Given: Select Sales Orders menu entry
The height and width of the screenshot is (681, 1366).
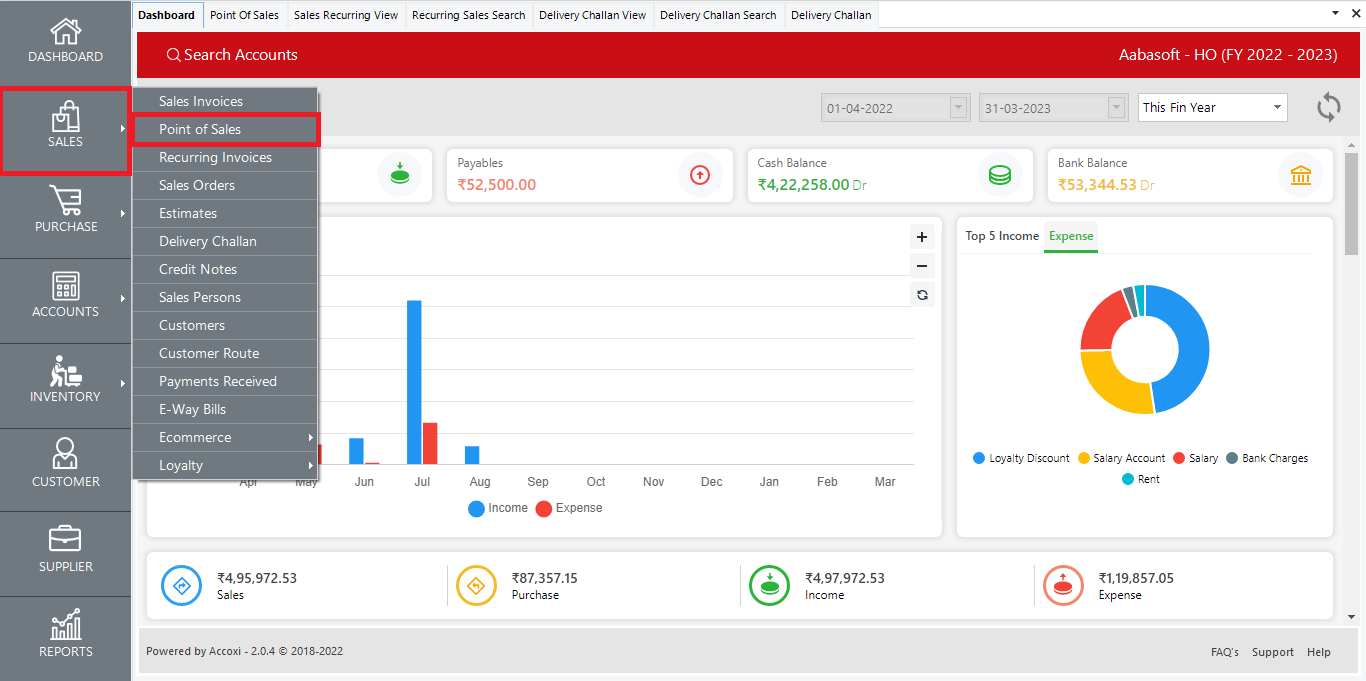Looking at the screenshot, I should (x=225, y=185).
